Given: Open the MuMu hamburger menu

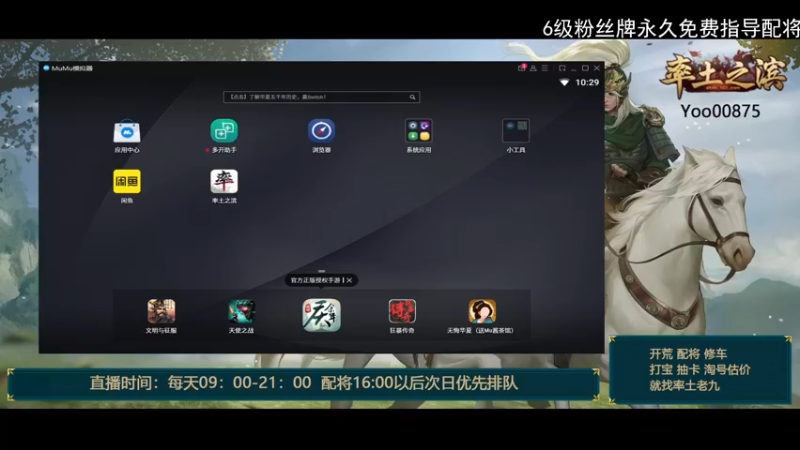Looking at the screenshot, I should click(545, 68).
